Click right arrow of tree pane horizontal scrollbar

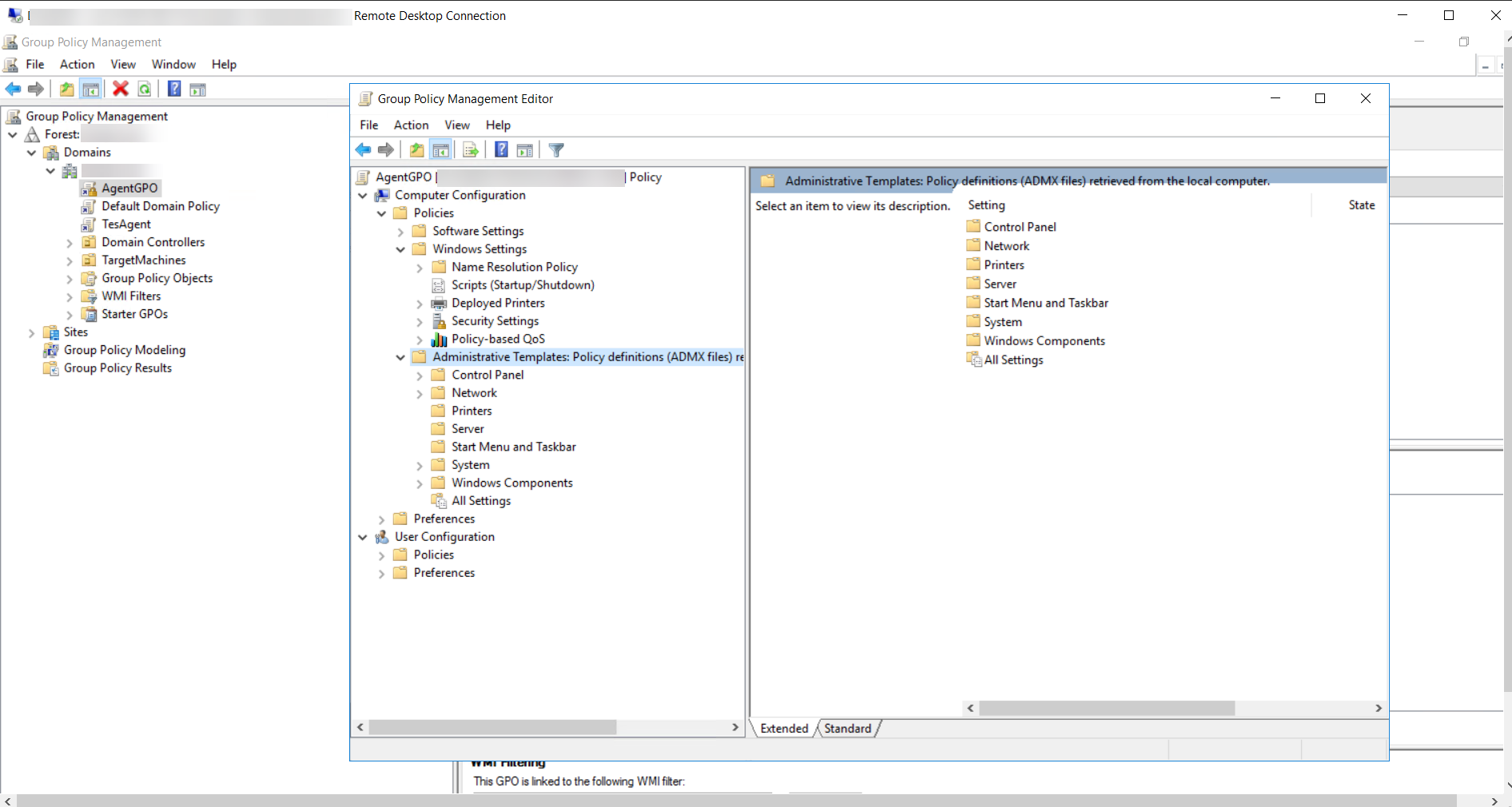click(x=735, y=727)
